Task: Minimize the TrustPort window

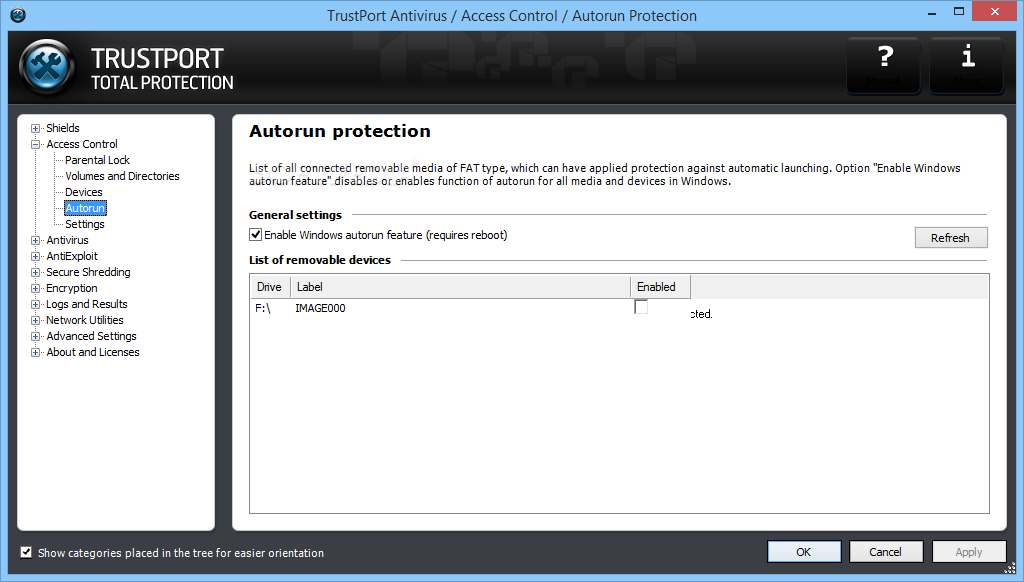Action: click(932, 12)
